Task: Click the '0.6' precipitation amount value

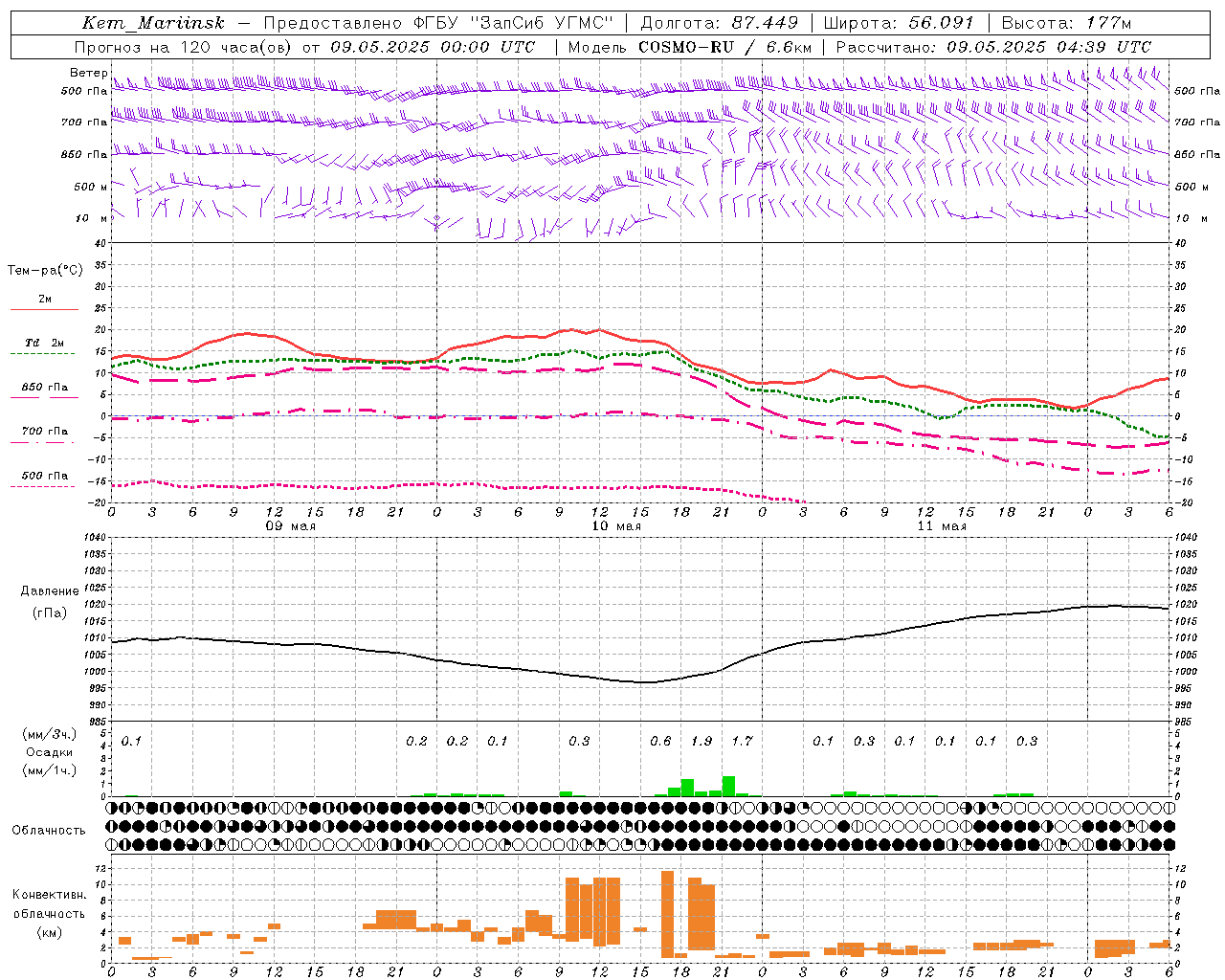Action: coord(660,741)
